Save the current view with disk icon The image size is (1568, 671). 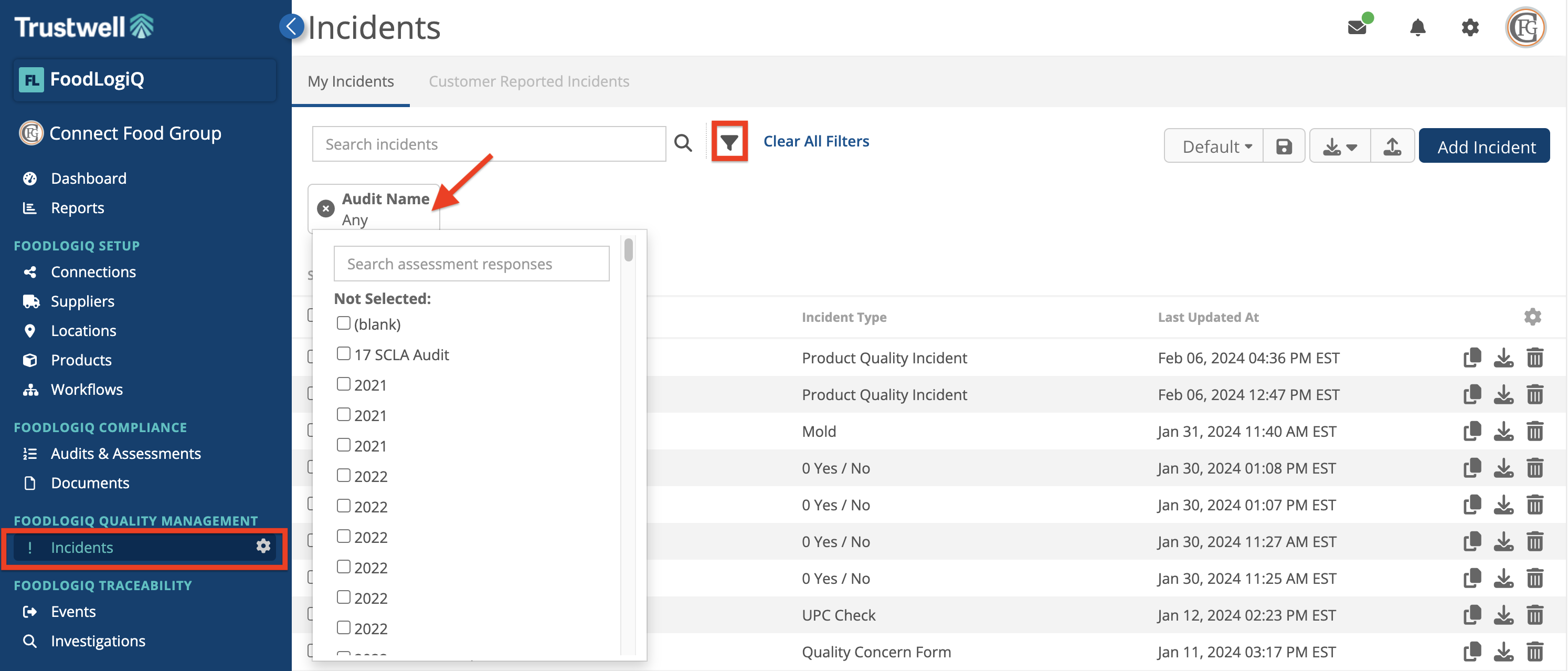(1284, 146)
